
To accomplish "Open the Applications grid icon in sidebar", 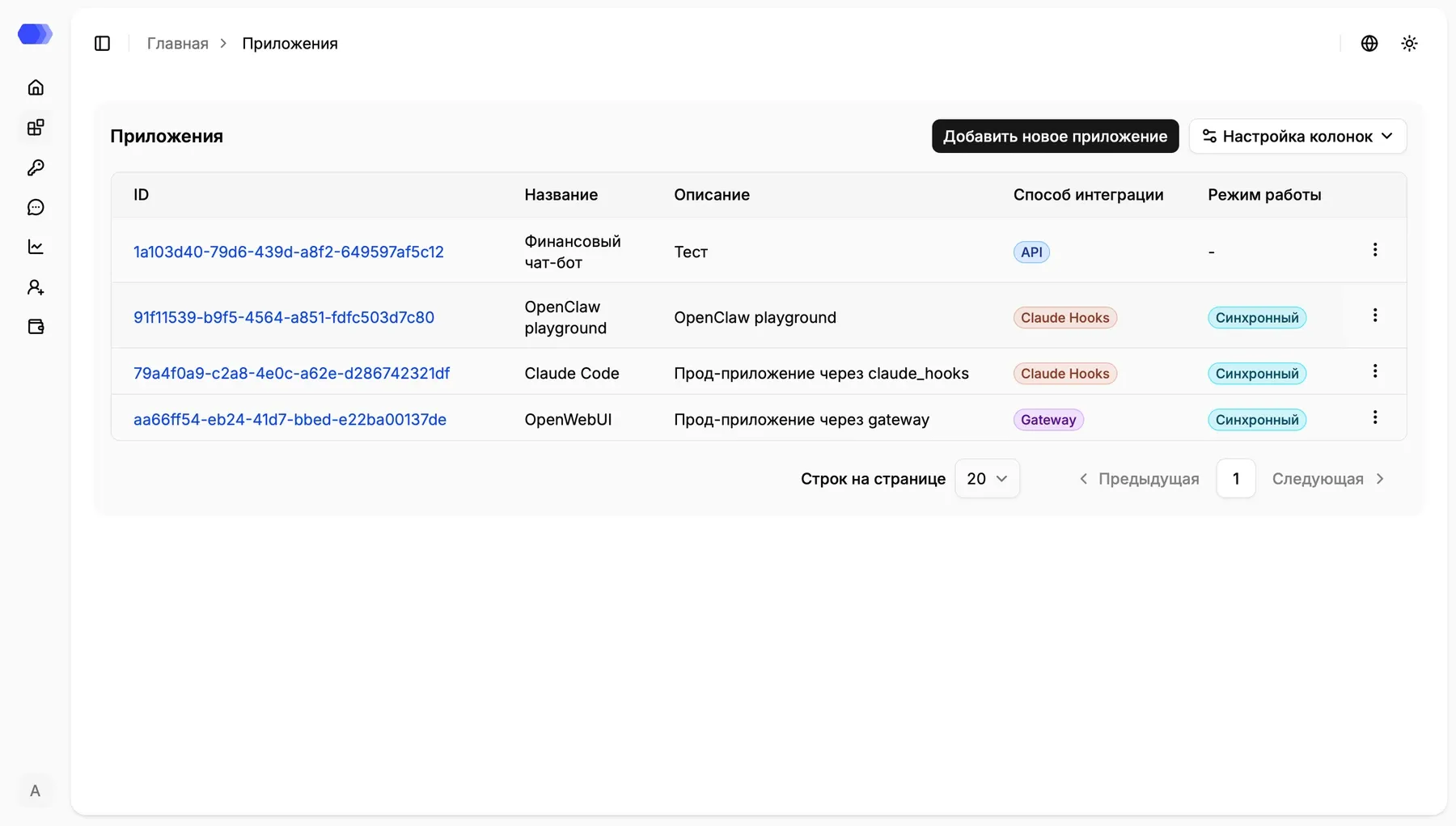I will pos(36,128).
